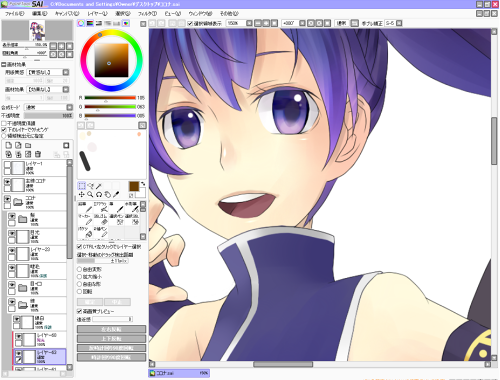Click the 左右反転 flip horizontal button
500x380 pixels.
(x=111, y=329)
